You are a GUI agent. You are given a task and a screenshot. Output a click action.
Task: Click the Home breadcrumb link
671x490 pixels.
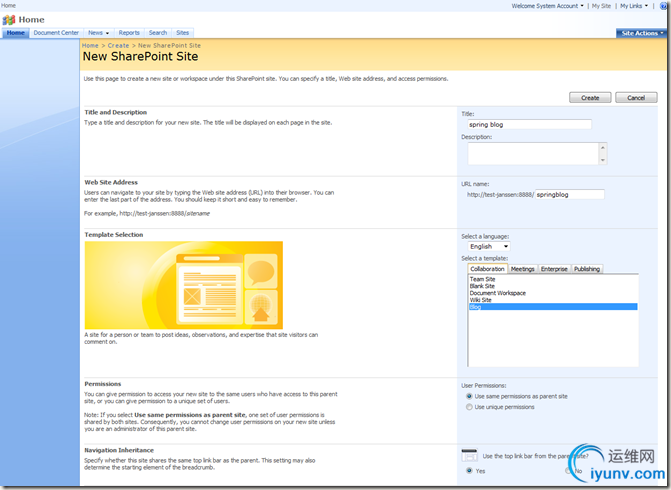click(x=90, y=45)
